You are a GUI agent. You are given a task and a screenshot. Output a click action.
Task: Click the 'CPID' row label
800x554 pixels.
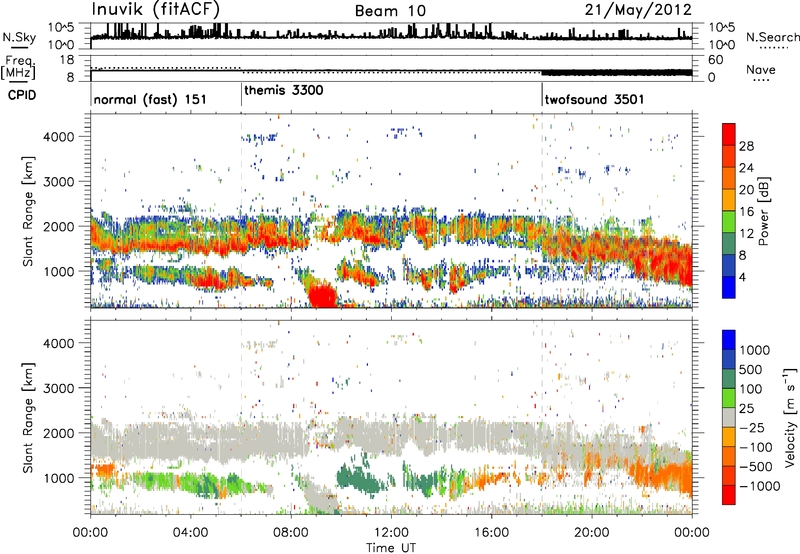point(22,95)
